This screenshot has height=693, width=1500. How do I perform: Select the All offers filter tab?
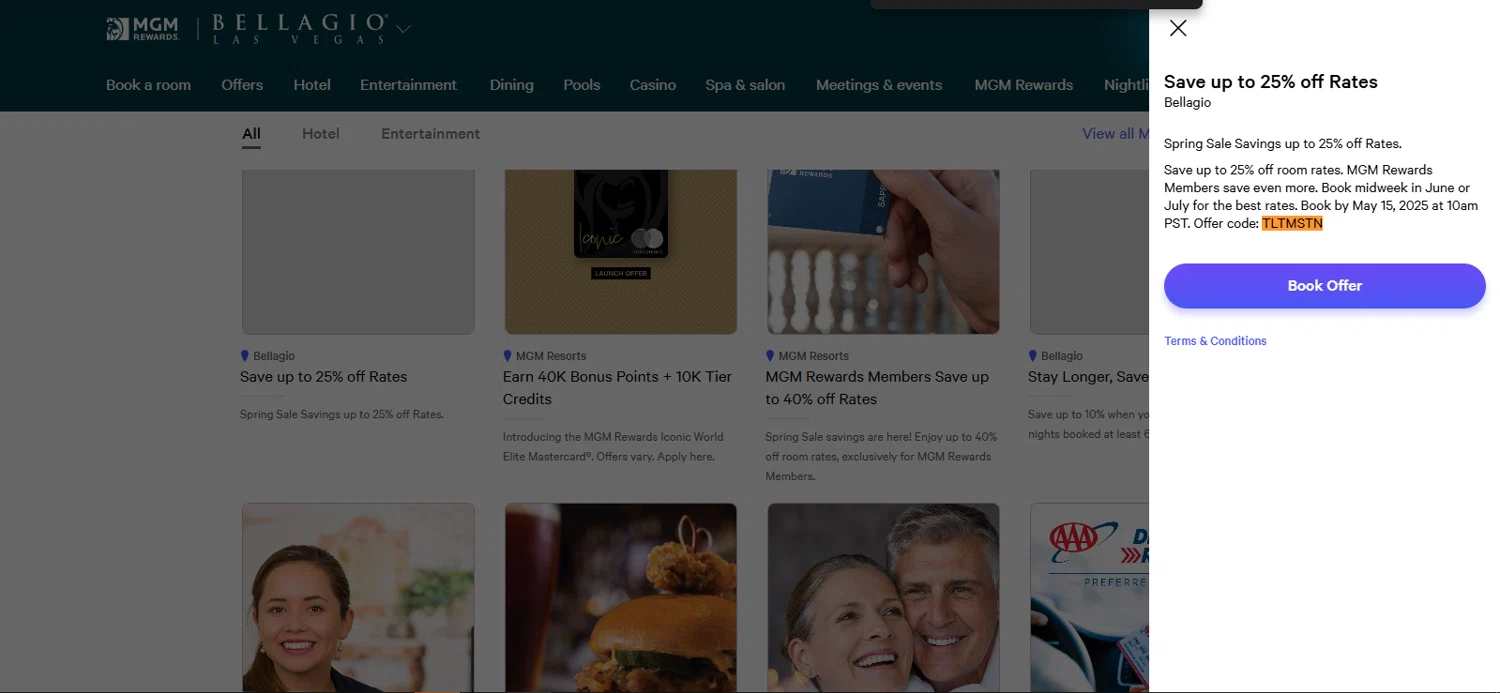click(x=251, y=134)
